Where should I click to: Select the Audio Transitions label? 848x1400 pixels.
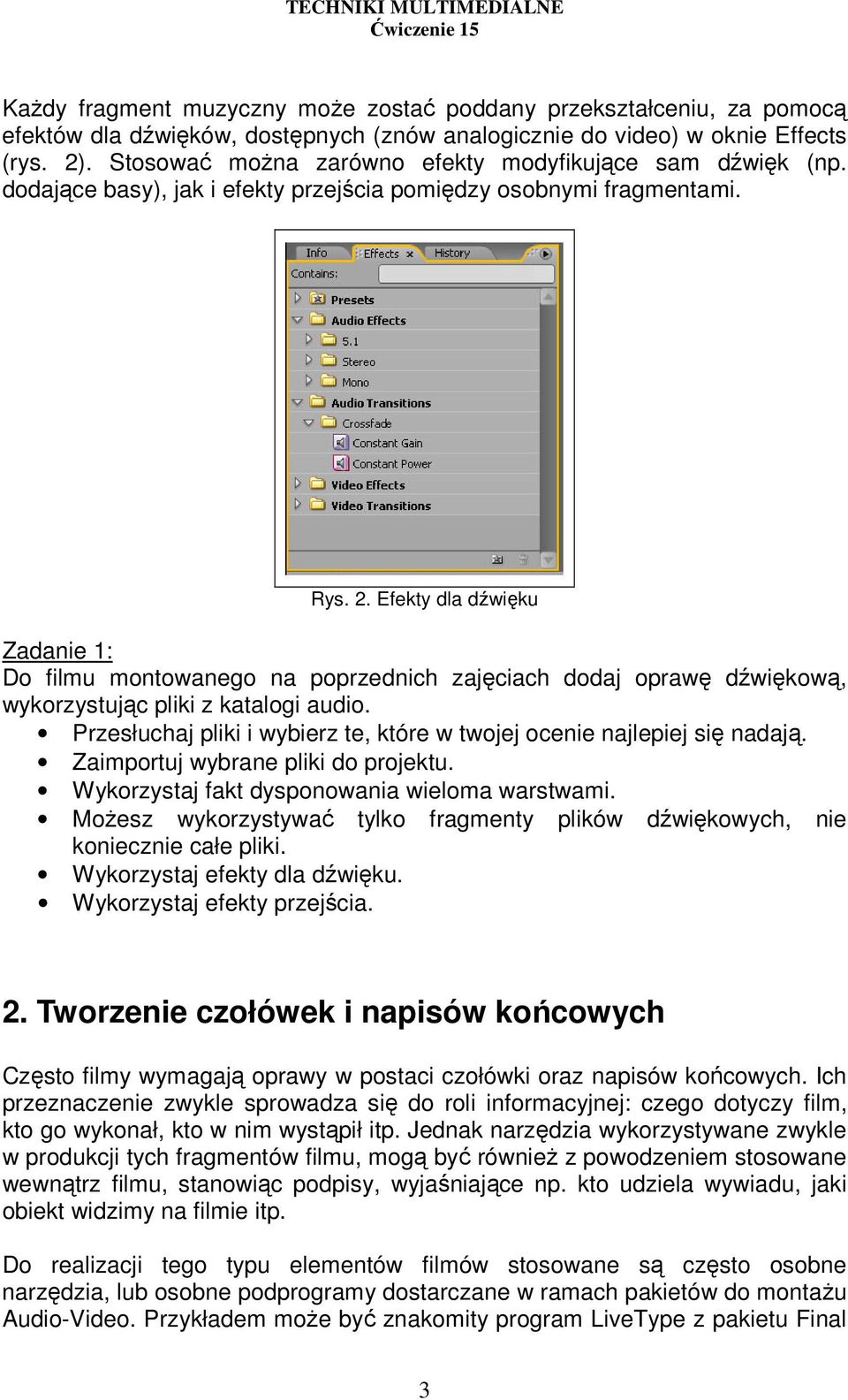pyautogui.click(x=381, y=403)
